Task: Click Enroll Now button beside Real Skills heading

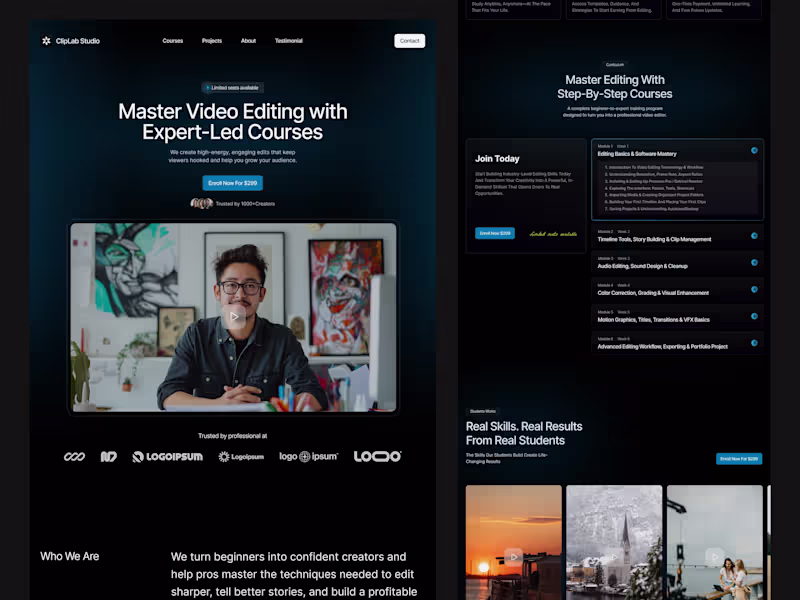Action: click(x=739, y=459)
